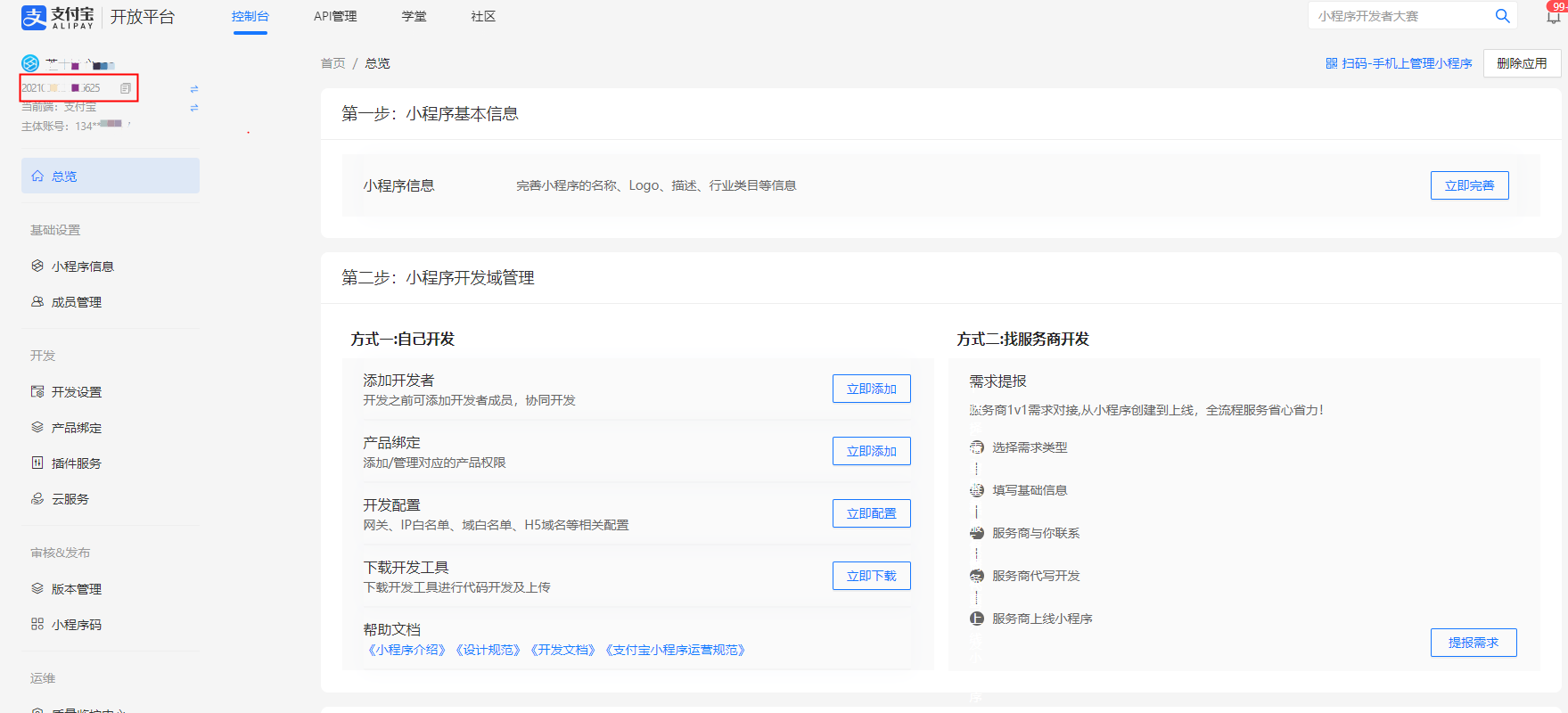The height and width of the screenshot is (713, 1568).
Task: Click the QR code icon near 扫码
Action: pyautogui.click(x=1332, y=63)
